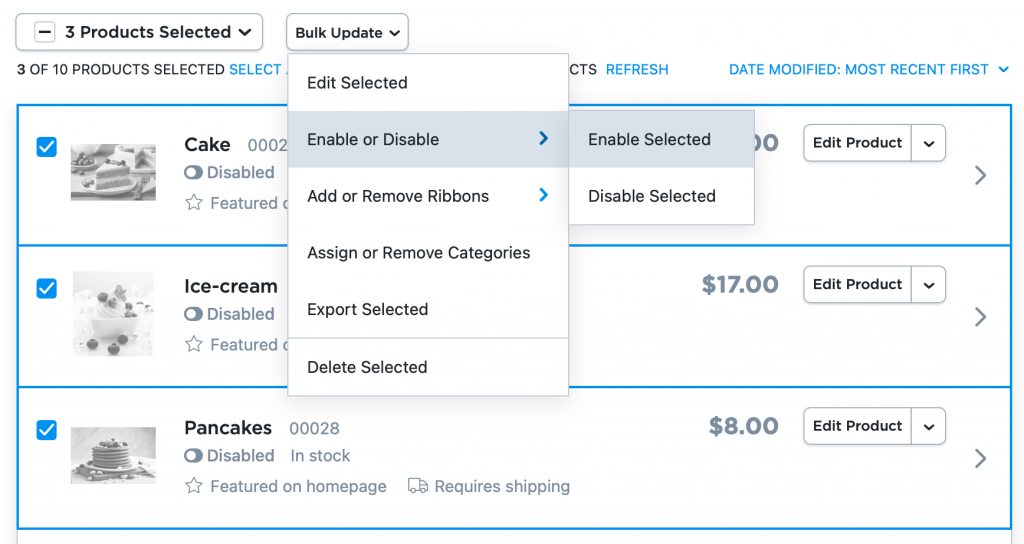Viewport: 1024px width, 544px height.
Task: Open the Bulk Update dropdown
Action: pos(347,32)
